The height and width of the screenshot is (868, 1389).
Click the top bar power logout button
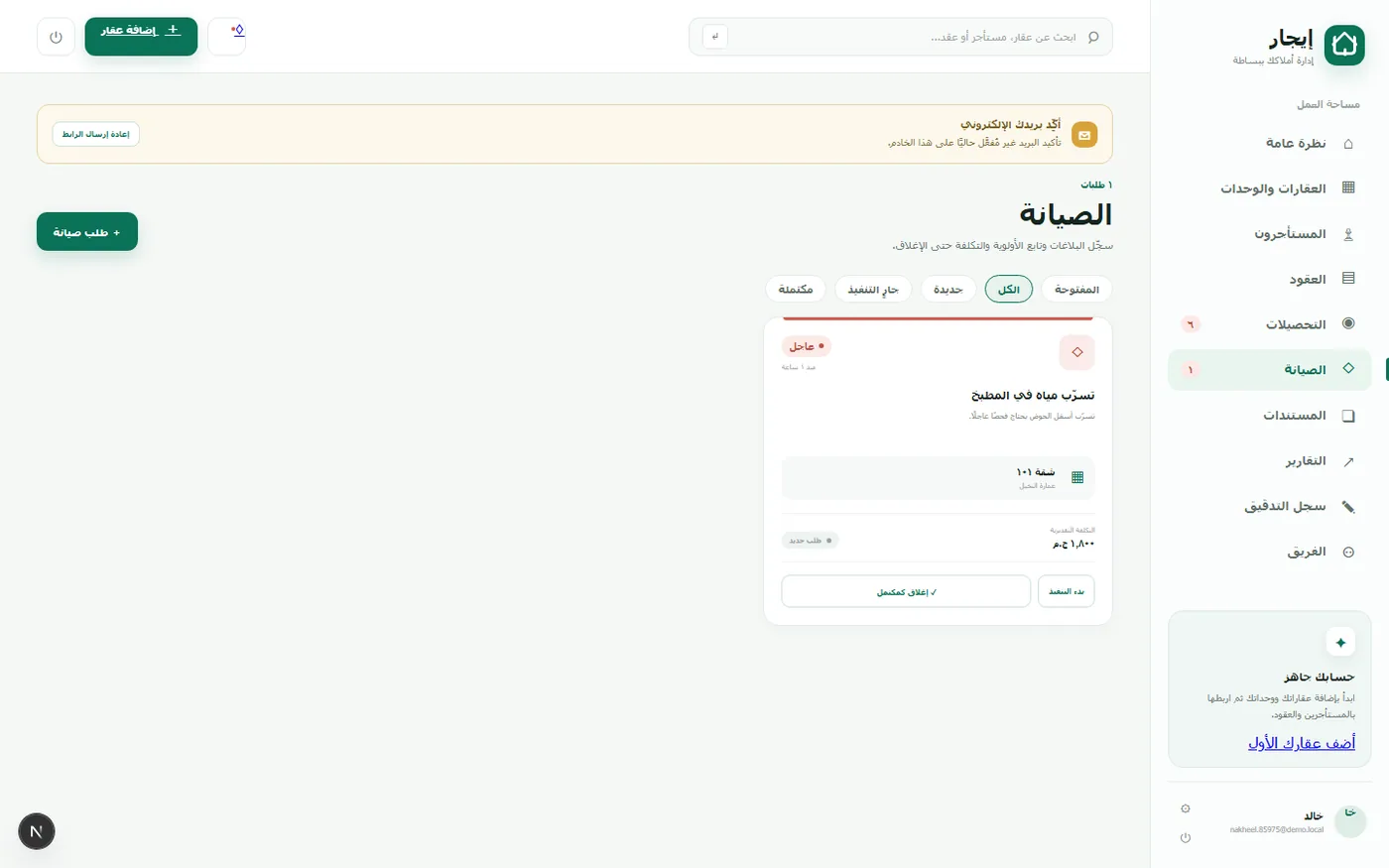click(x=56, y=37)
